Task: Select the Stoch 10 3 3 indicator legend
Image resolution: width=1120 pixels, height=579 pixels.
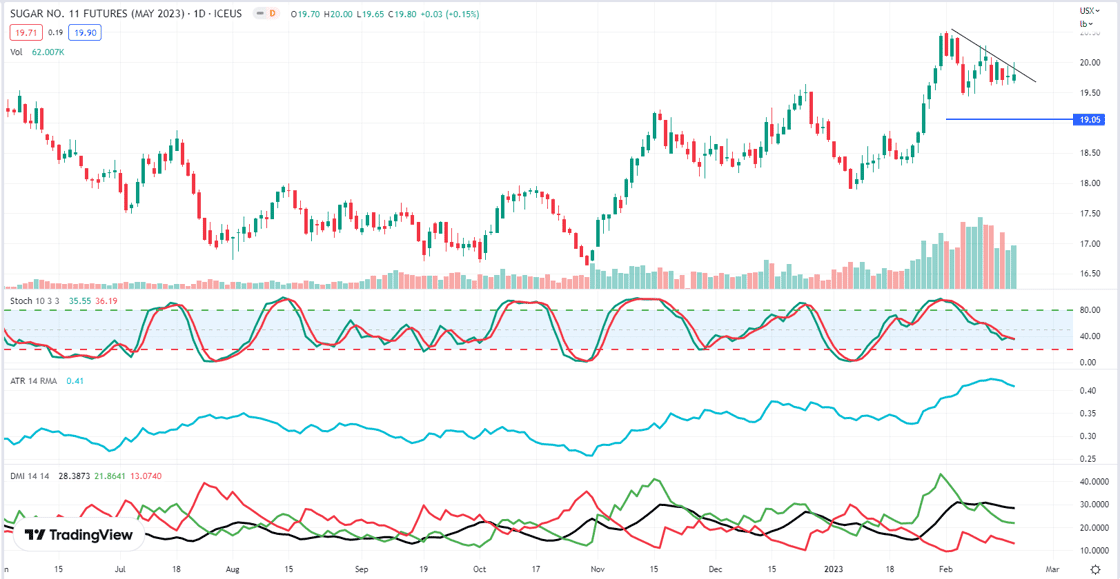Action: (x=34, y=301)
